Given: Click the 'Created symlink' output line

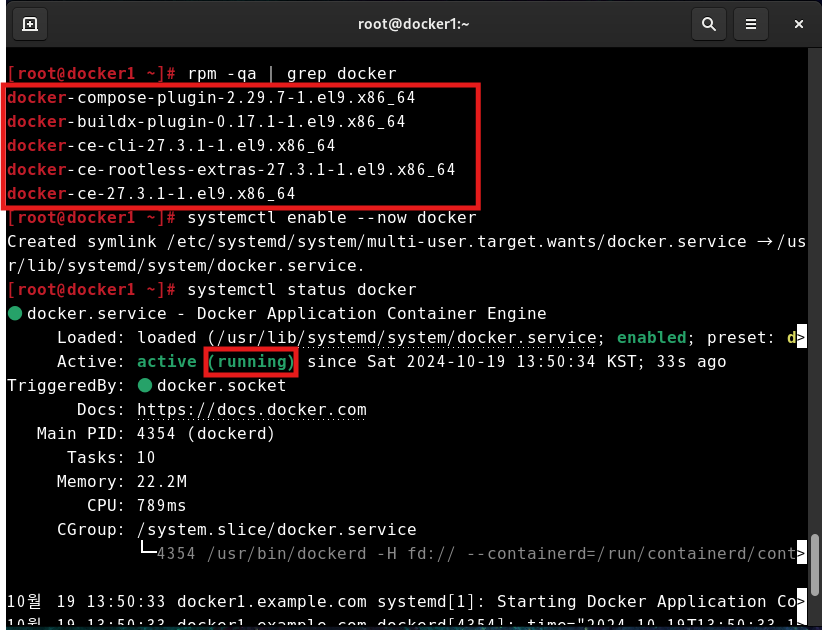Looking at the screenshot, I should click(406, 254).
